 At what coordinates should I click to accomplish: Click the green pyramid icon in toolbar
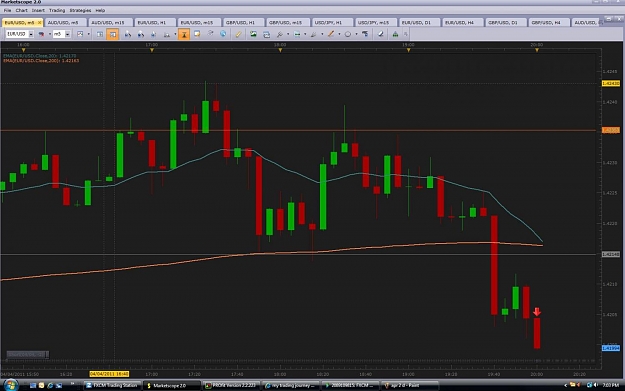click(x=395, y=34)
